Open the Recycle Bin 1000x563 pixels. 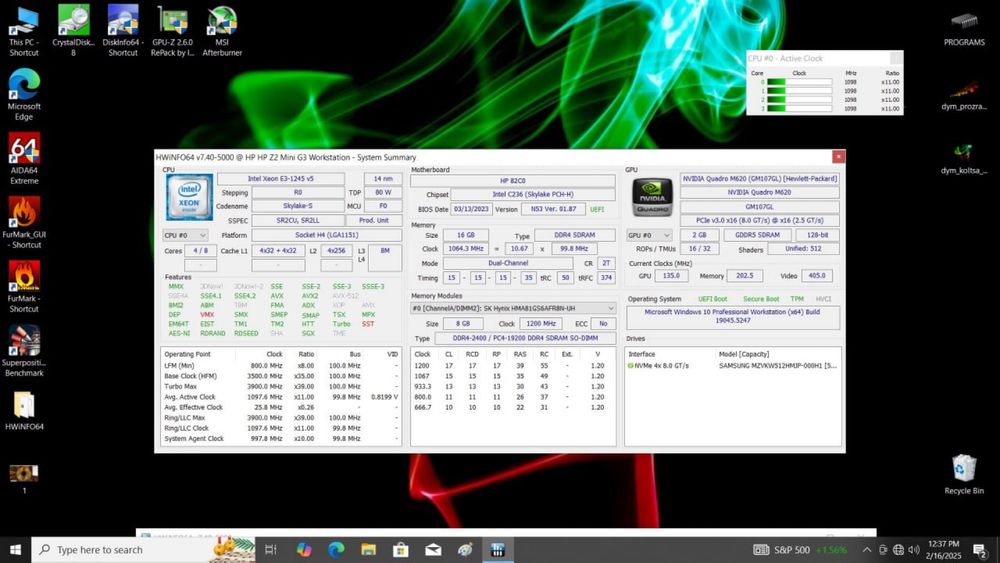click(964, 474)
